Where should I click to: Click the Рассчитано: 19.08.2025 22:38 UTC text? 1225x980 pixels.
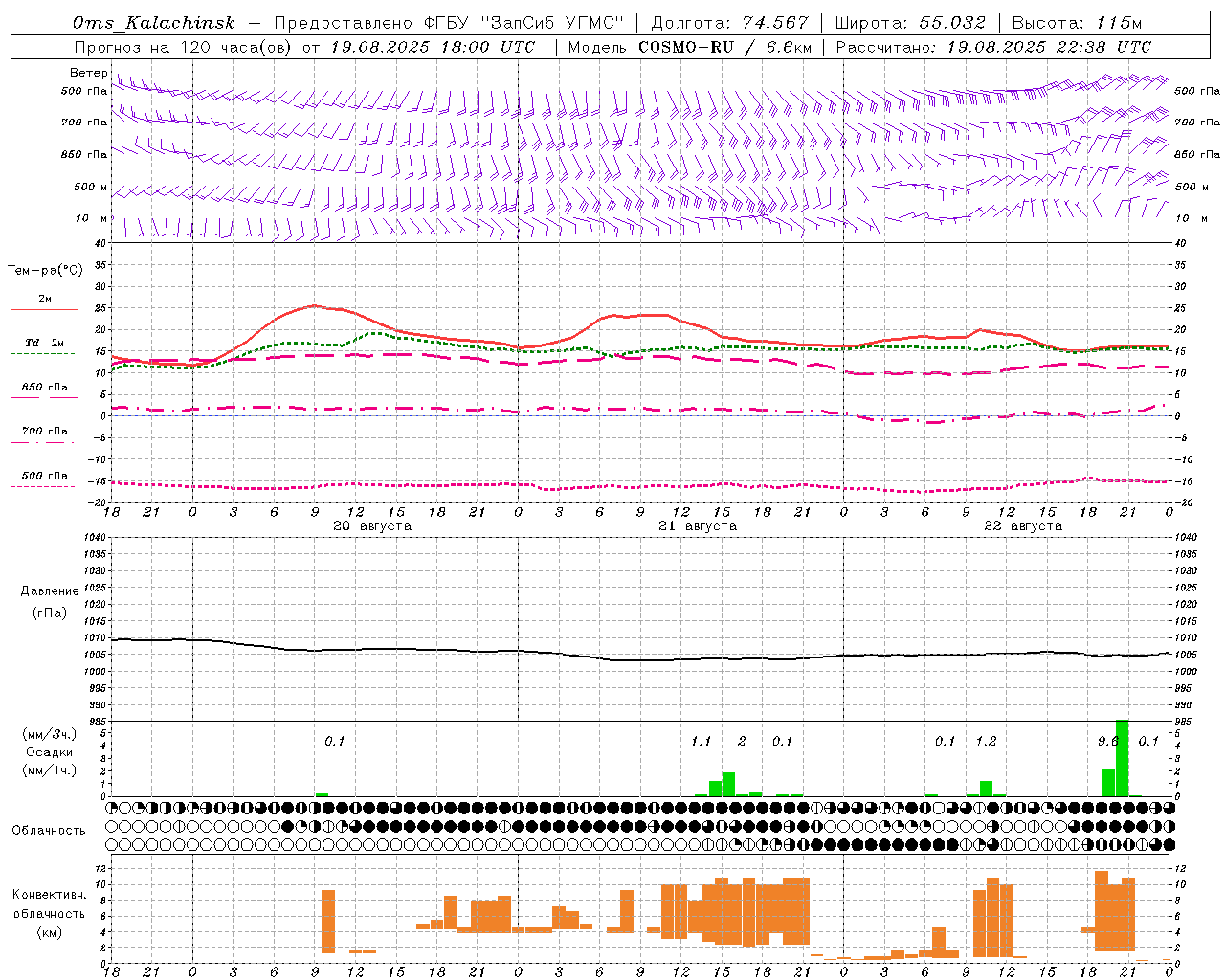pyautogui.click(x=993, y=47)
